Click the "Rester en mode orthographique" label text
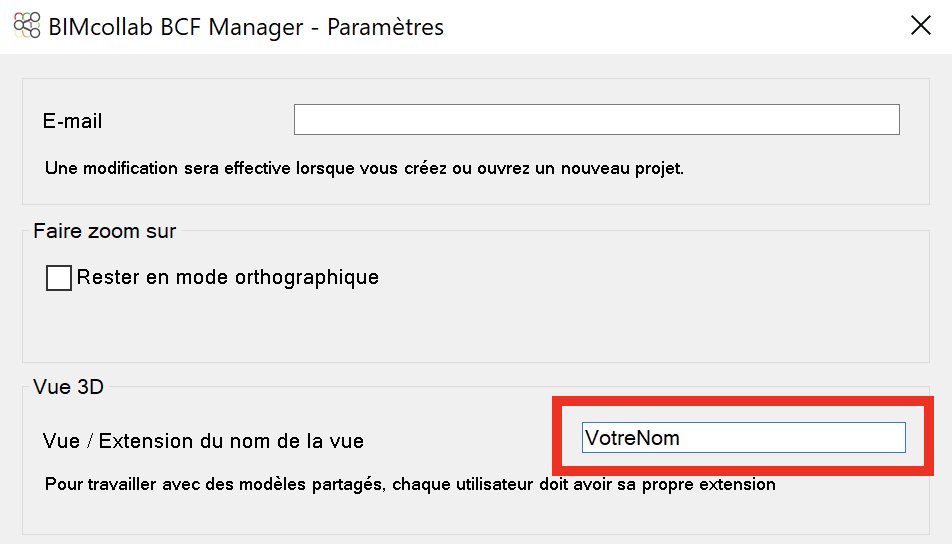This screenshot has height=544, width=952. (228, 277)
